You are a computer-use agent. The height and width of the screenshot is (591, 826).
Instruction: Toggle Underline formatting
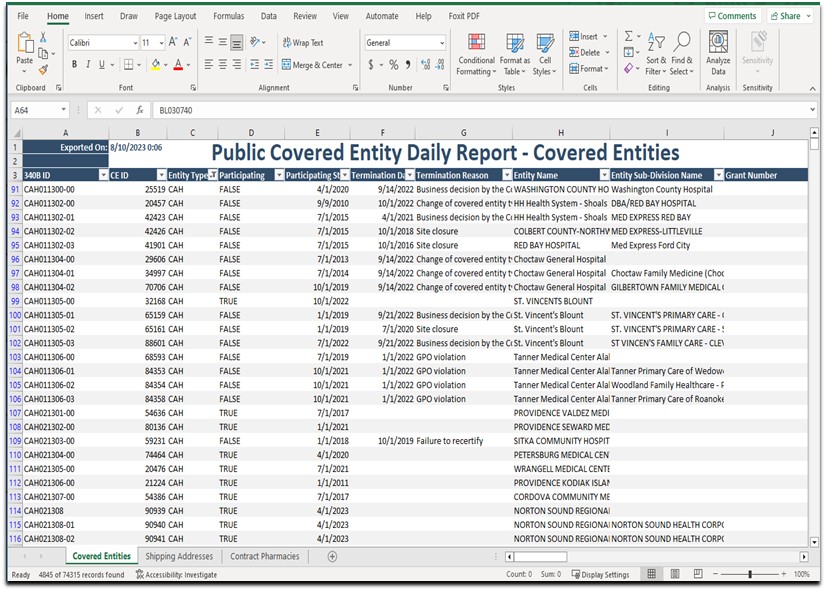(102, 64)
